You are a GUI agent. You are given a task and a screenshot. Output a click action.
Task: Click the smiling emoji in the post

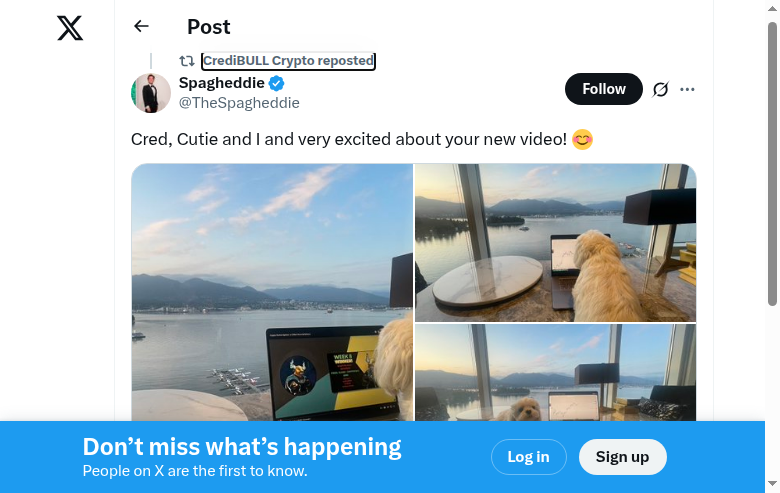click(x=582, y=139)
